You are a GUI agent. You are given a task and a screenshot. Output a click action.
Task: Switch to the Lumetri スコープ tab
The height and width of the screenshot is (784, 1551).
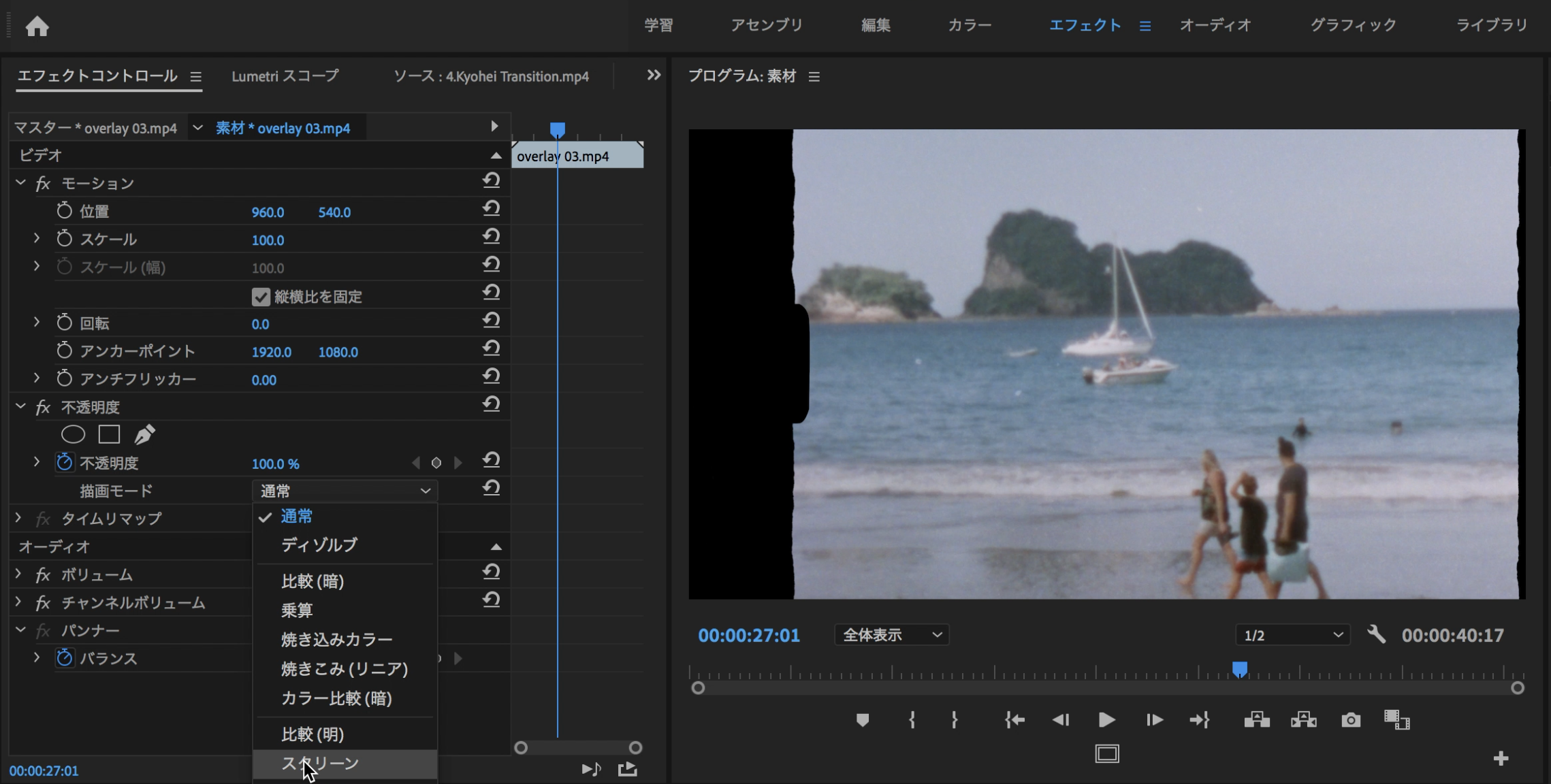point(285,76)
